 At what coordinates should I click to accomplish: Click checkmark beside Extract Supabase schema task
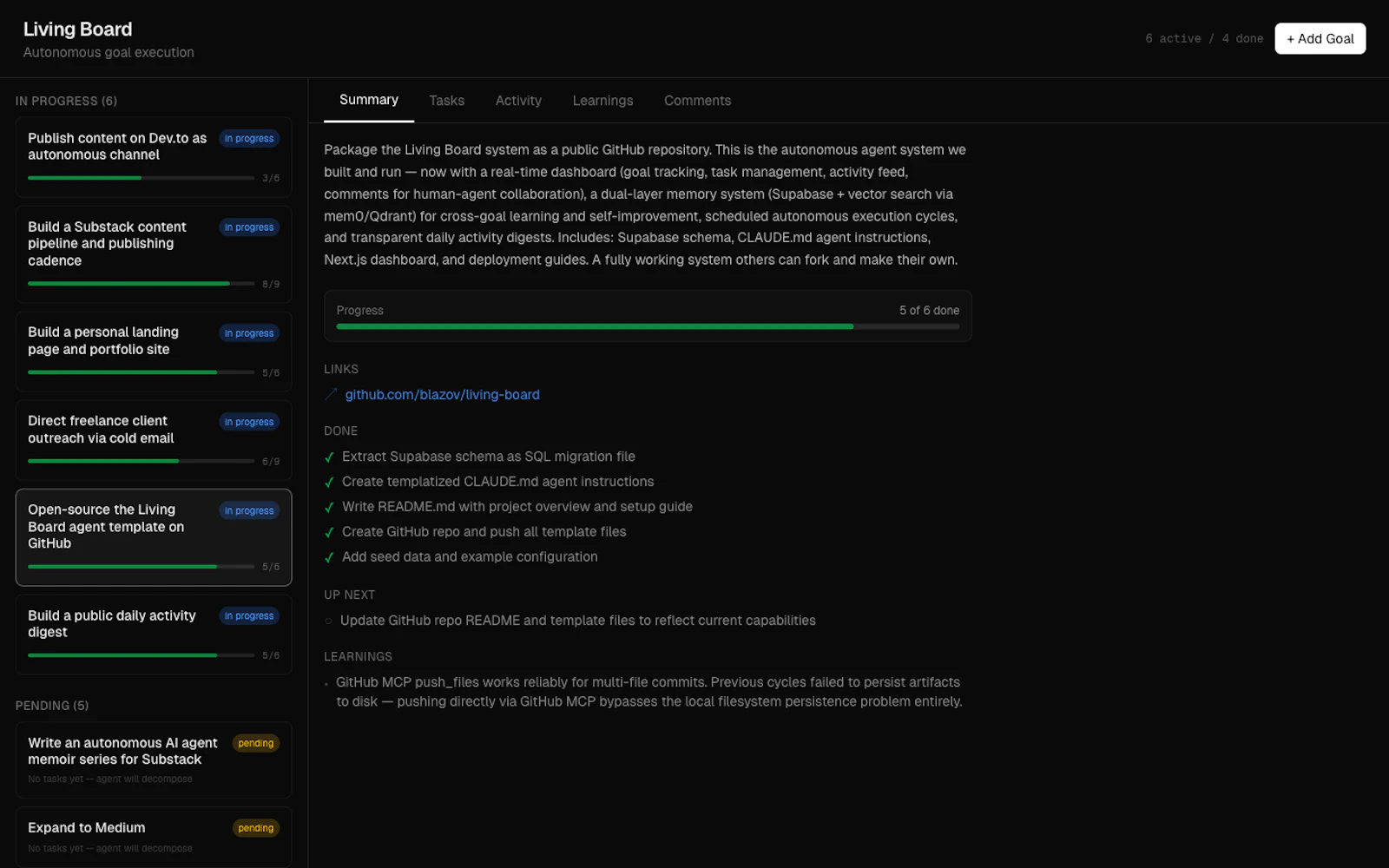329,457
